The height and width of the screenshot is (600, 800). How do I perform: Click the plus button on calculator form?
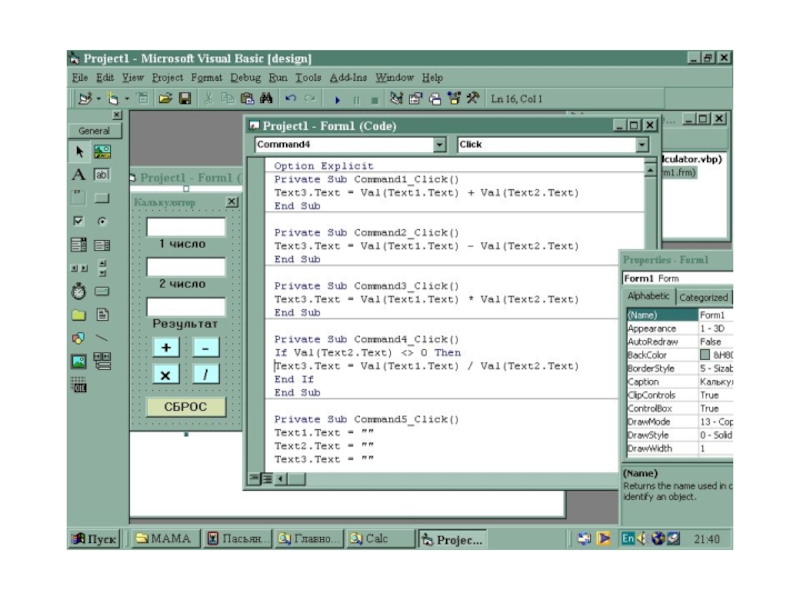pos(166,348)
